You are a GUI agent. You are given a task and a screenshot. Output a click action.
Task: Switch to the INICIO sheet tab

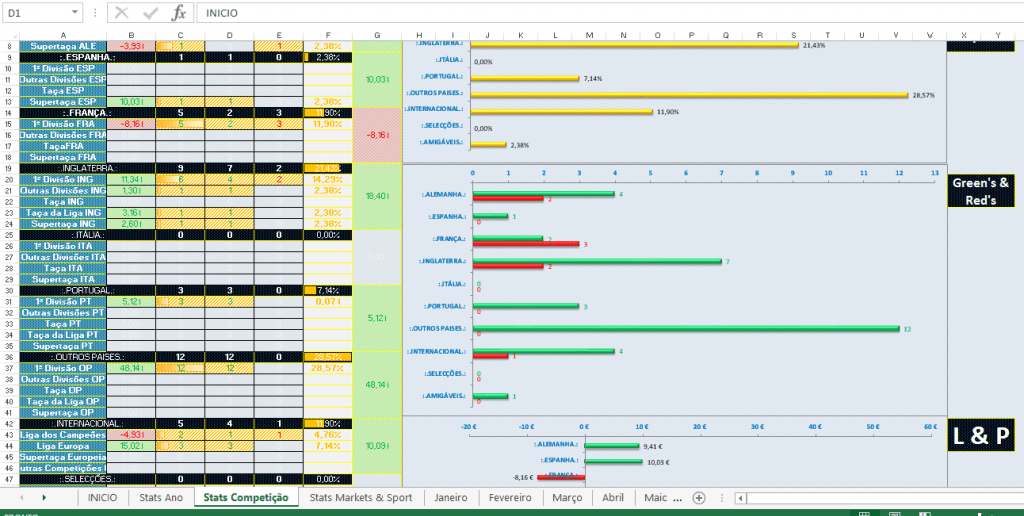pyautogui.click(x=103, y=498)
